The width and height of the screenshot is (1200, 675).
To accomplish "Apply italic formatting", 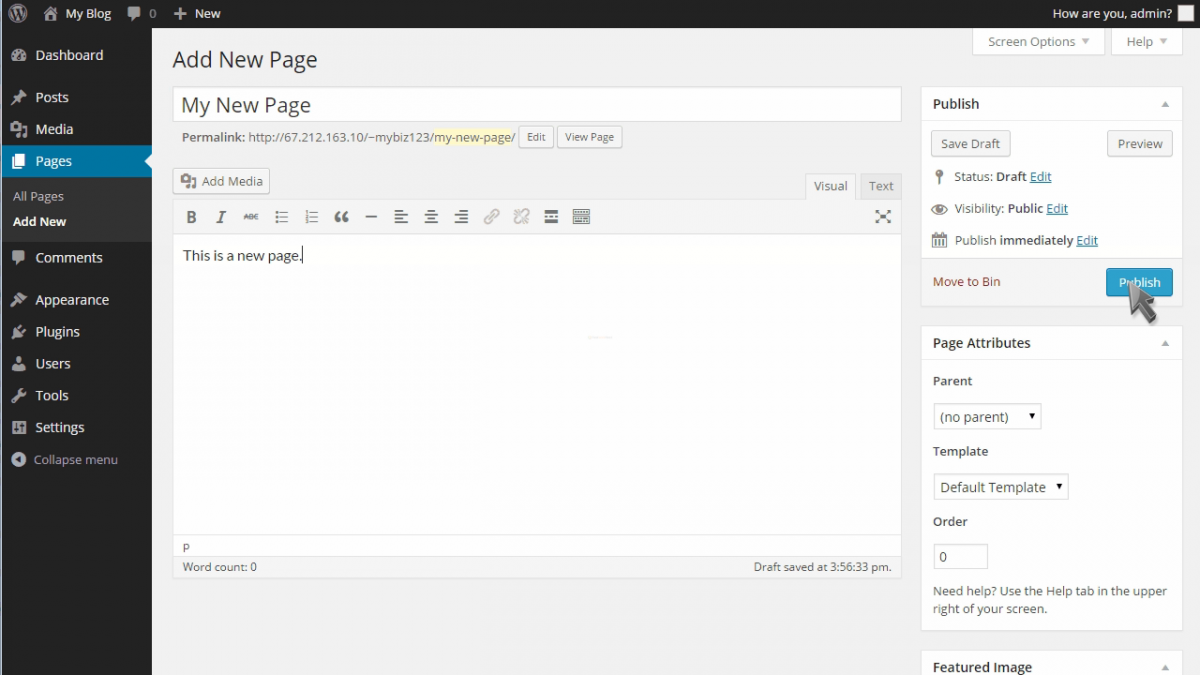I will point(221,216).
